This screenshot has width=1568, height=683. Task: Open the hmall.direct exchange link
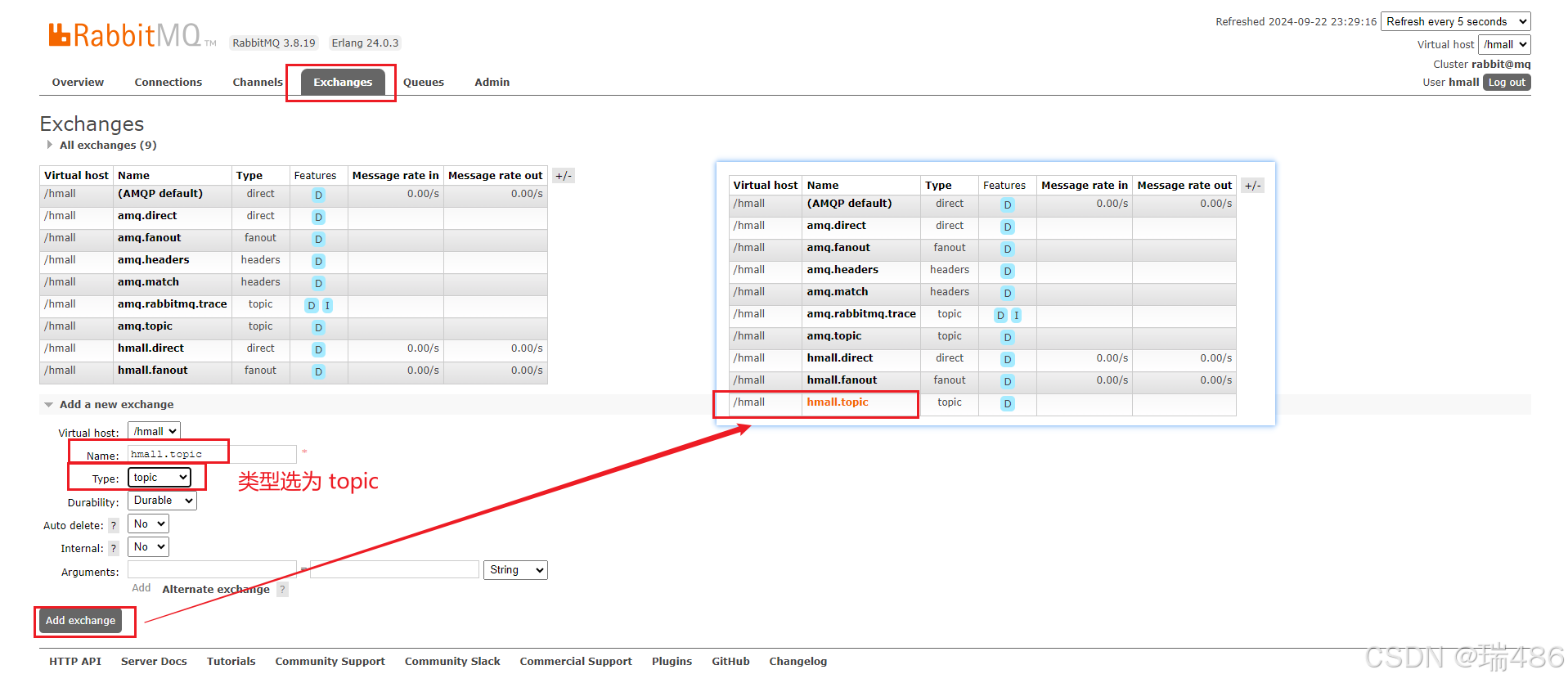click(x=151, y=348)
